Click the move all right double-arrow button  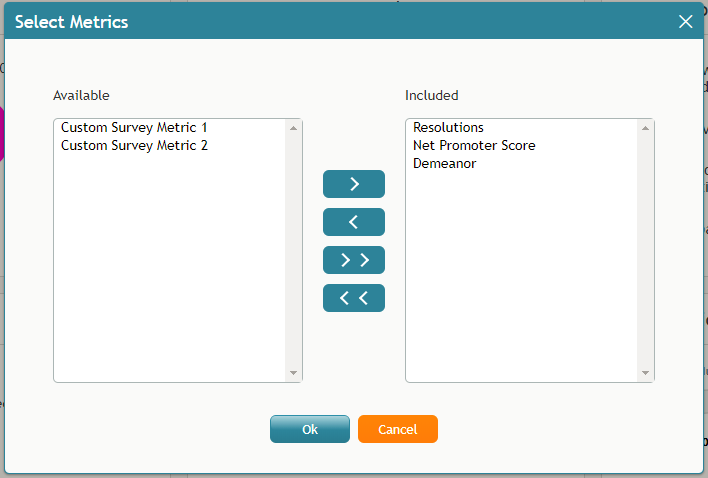[354, 260]
